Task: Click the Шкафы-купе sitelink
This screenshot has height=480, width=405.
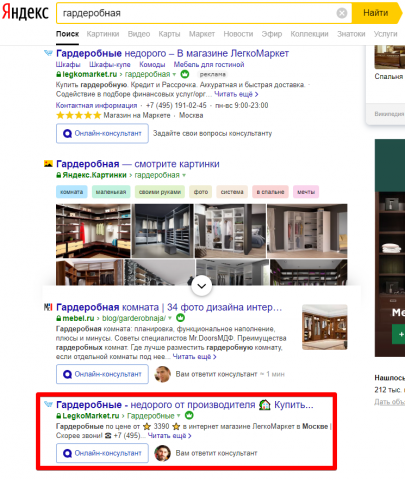Action: [110, 64]
